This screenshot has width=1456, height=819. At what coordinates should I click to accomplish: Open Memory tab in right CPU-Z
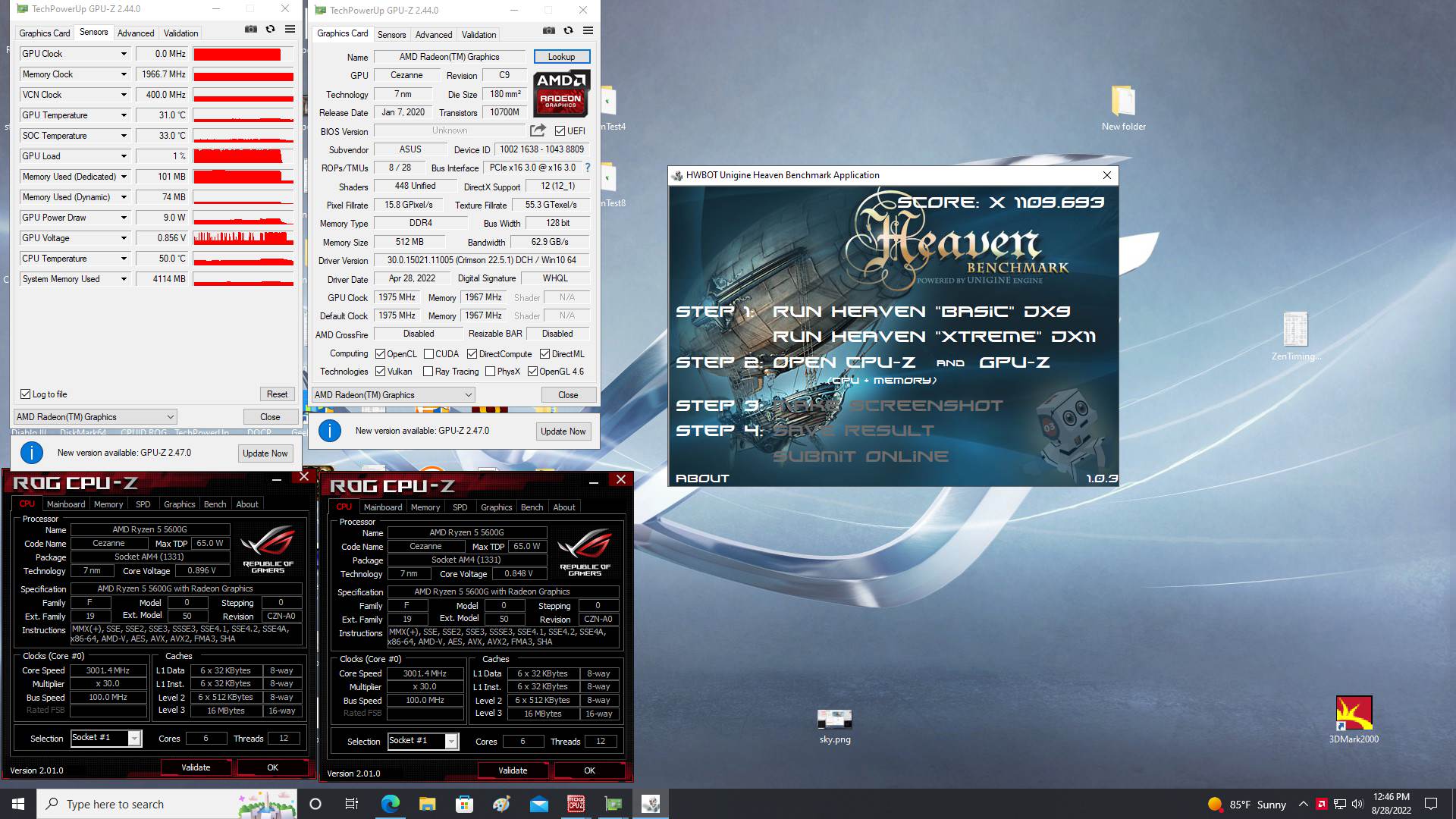[425, 507]
